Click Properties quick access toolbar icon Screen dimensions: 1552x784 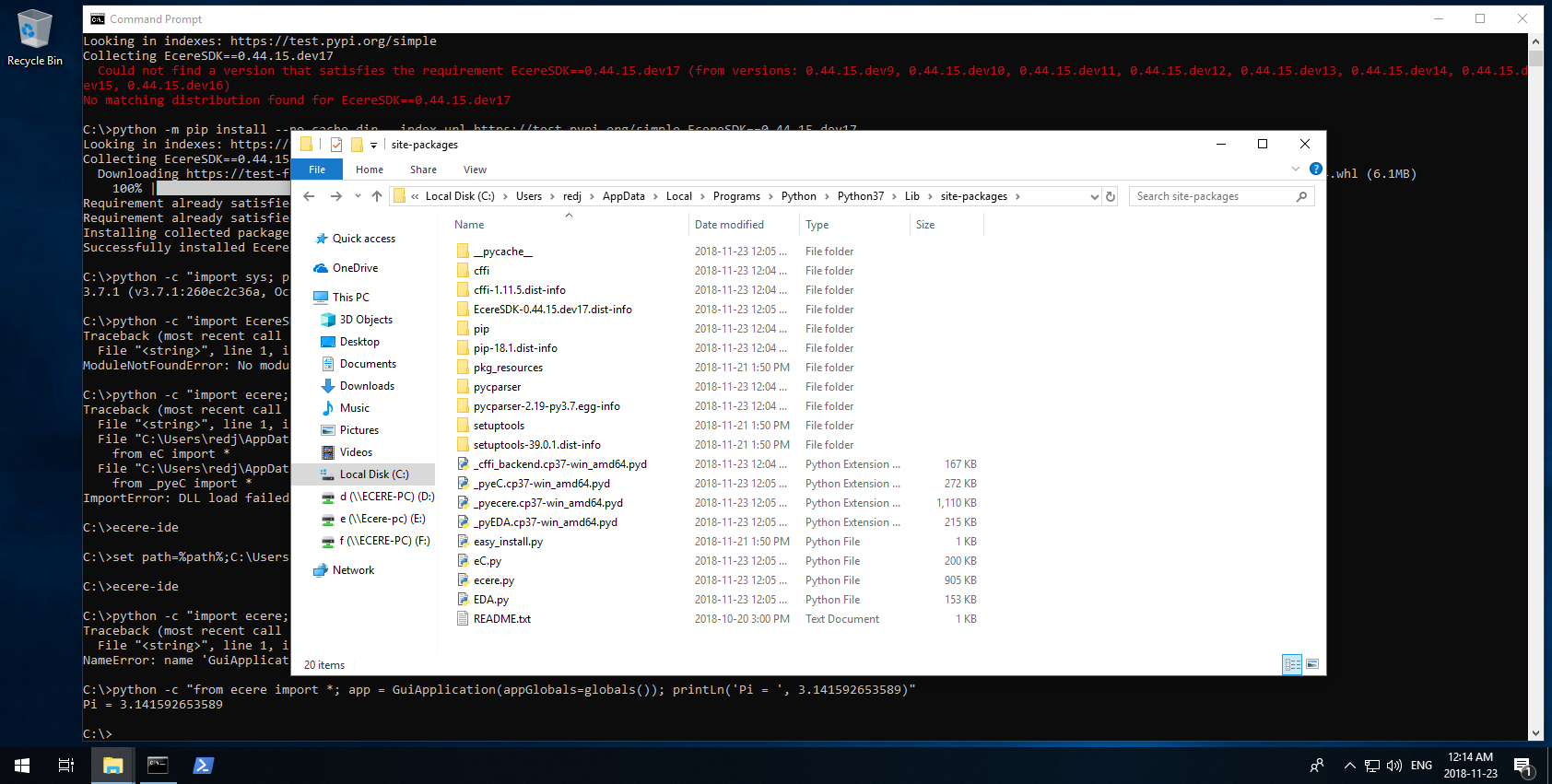[336, 145]
